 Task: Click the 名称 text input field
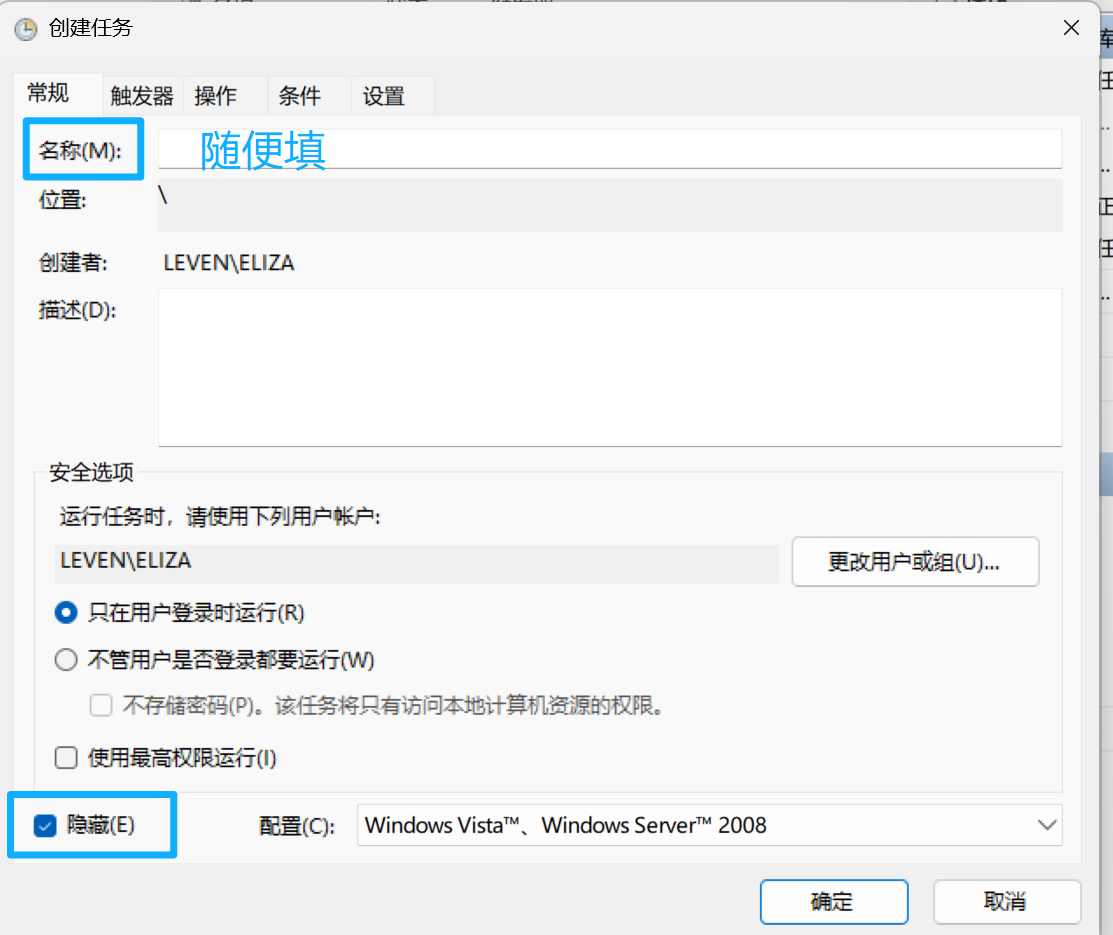tap(610, 149)
